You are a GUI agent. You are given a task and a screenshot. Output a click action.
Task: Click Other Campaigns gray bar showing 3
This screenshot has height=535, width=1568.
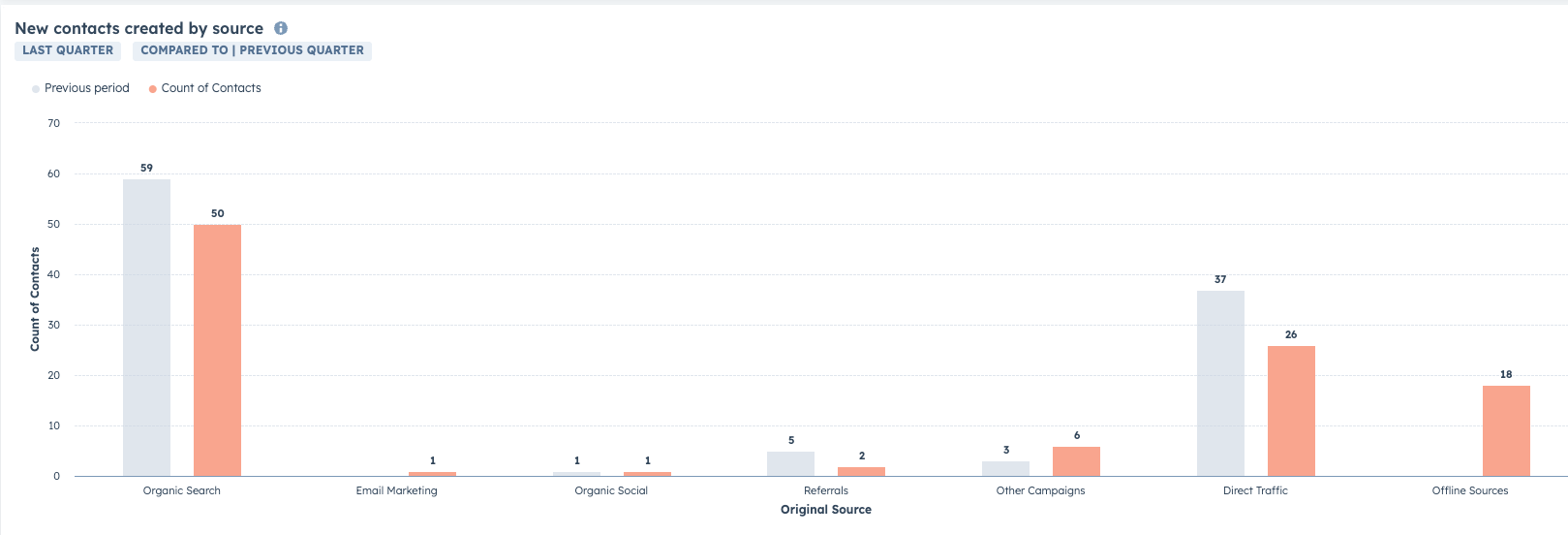(x=1005, y=468)
